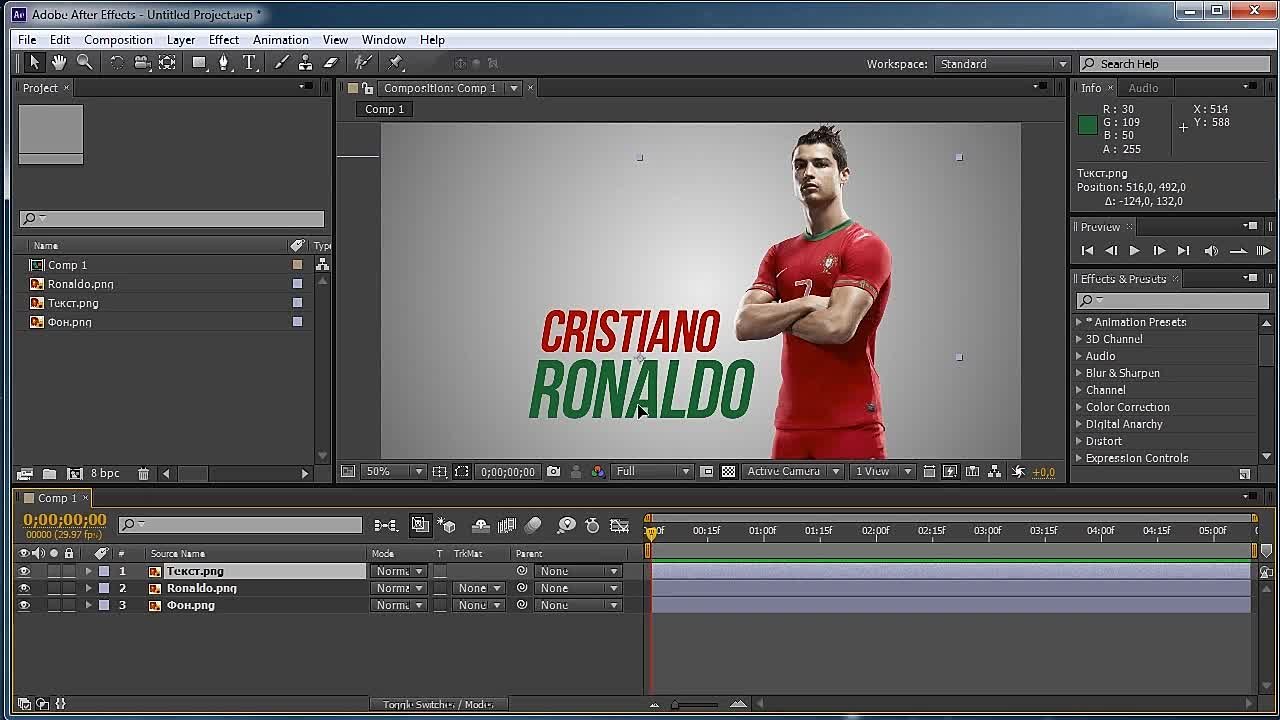Click the Search Help input field

(1176, 64)
